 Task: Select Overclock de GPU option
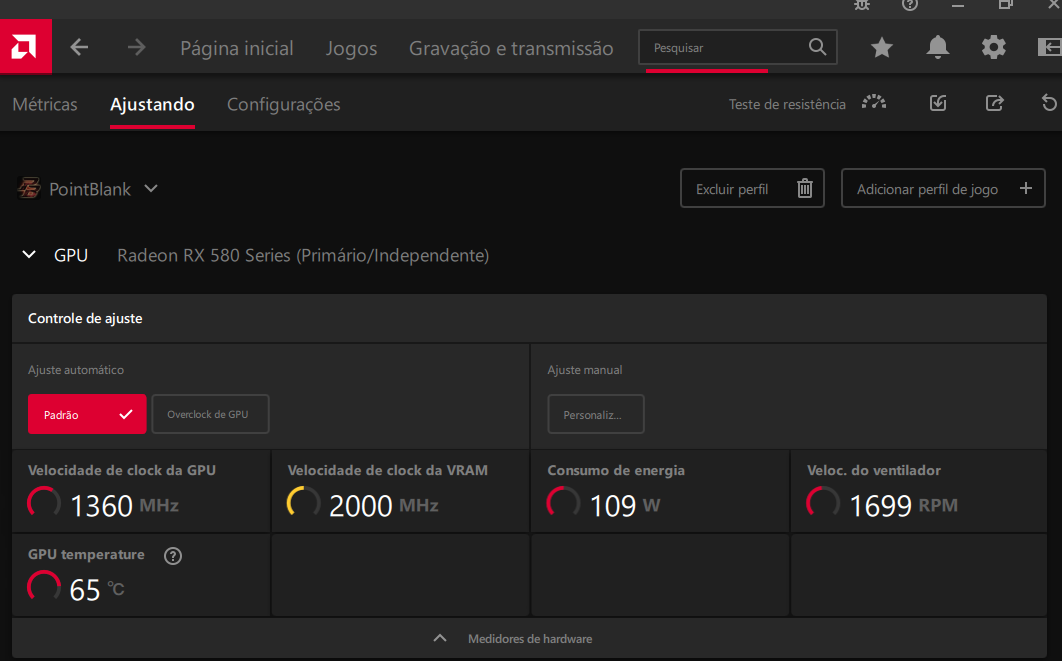pos(210,414)
